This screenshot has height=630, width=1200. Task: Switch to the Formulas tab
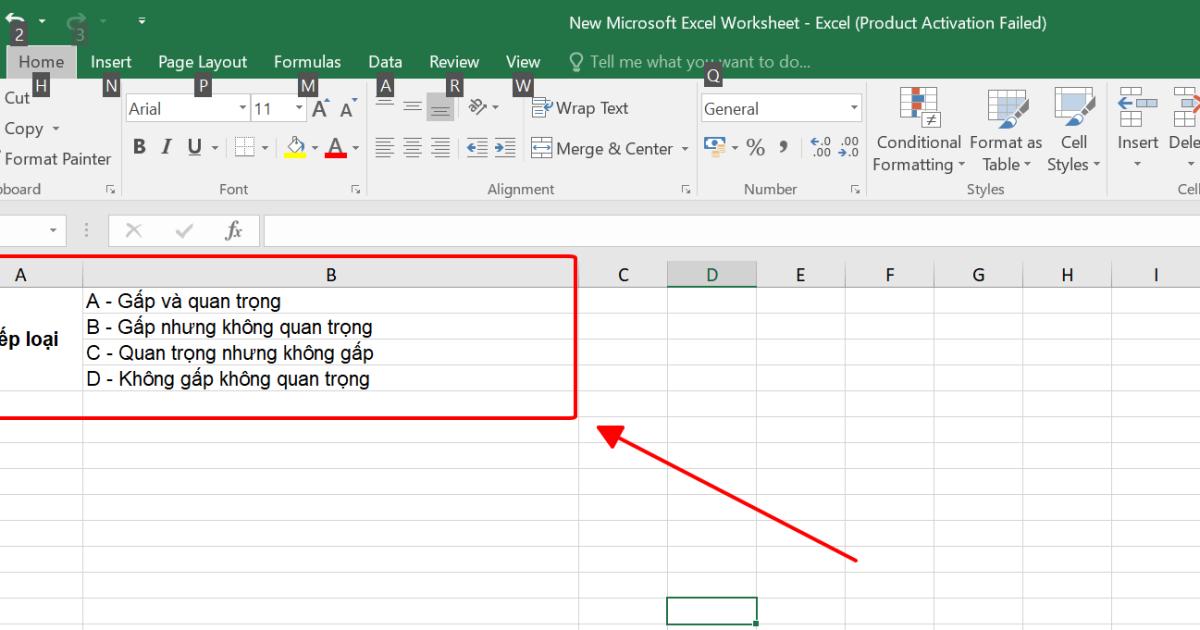(307, 62)
